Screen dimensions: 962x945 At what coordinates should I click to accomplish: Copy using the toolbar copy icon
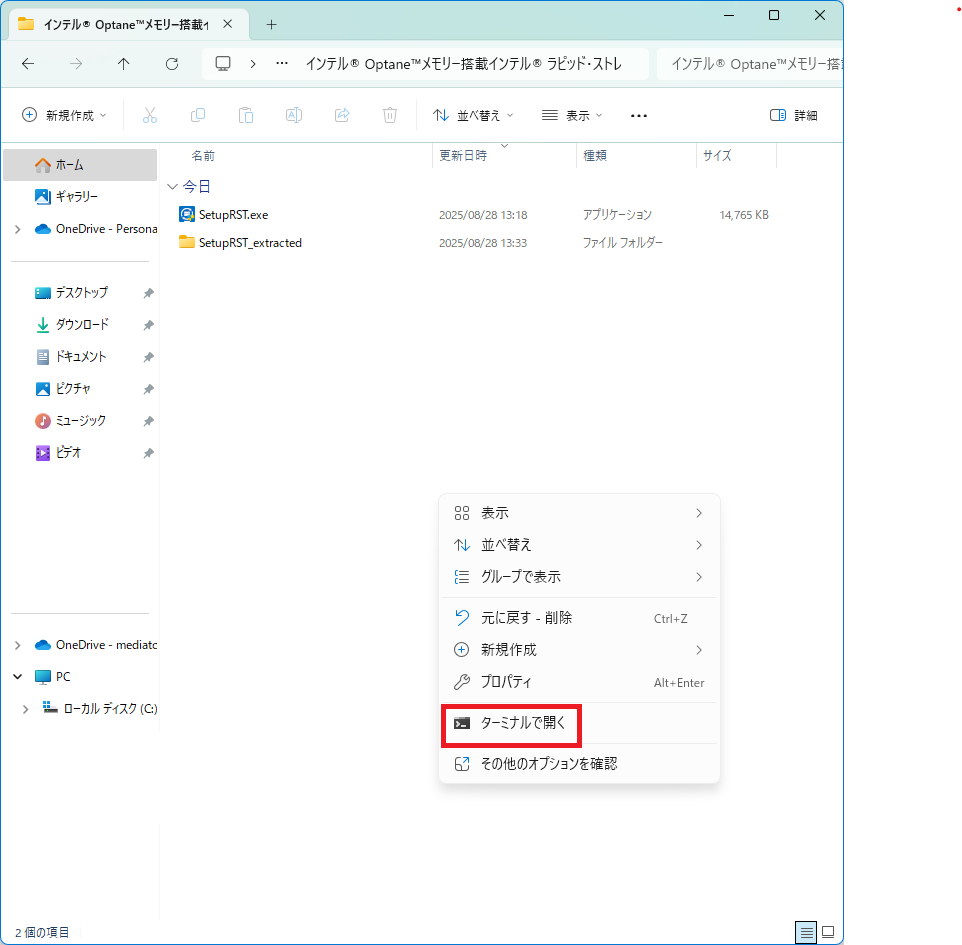click(198, 115)
